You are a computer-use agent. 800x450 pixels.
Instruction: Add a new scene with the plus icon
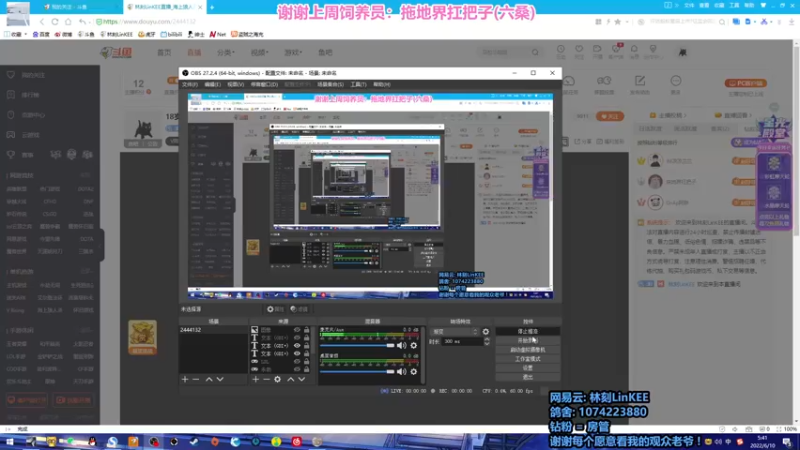(185, 379)
